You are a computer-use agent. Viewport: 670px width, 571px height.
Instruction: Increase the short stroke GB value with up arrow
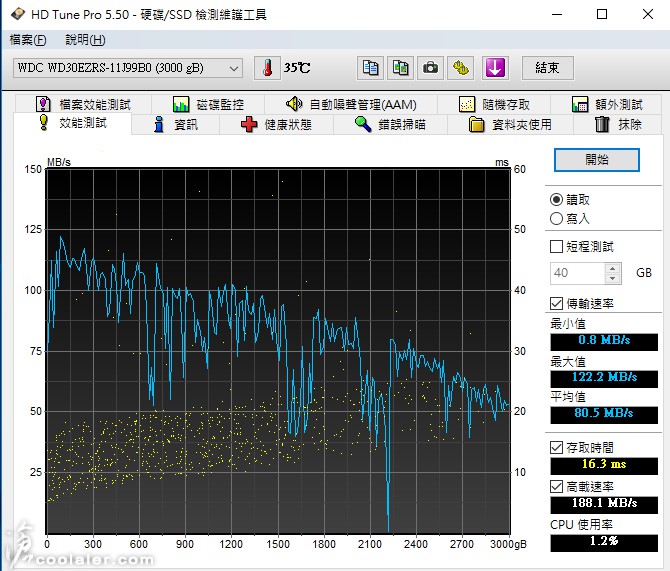tap(611, 268)
